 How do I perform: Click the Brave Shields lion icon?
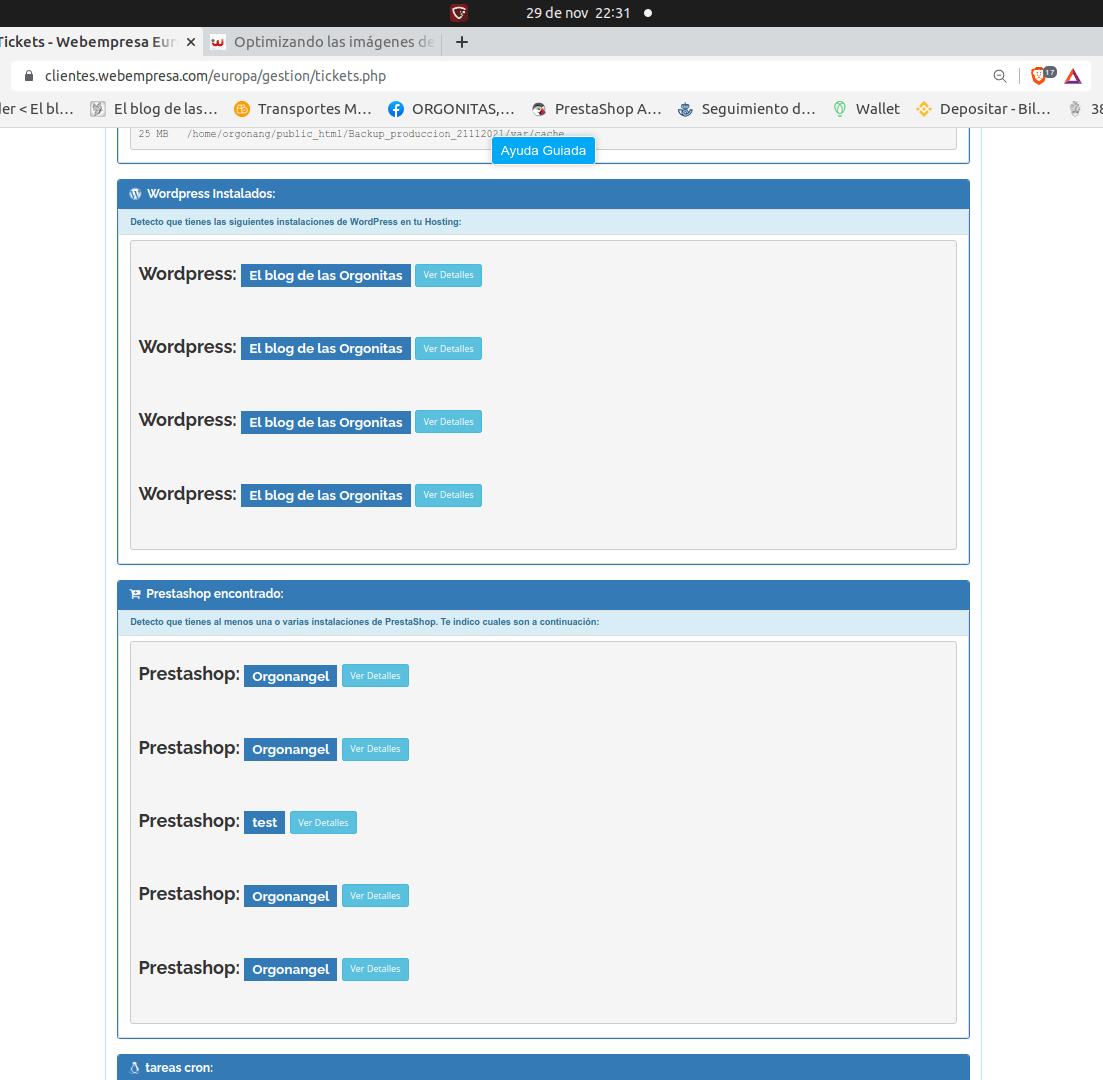1040,75
